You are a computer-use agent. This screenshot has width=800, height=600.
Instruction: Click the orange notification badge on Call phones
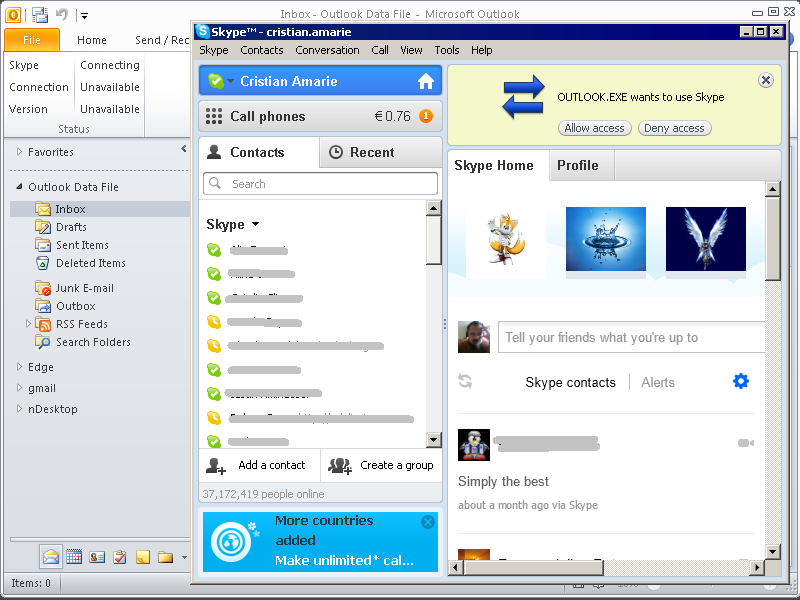(426, 116)
